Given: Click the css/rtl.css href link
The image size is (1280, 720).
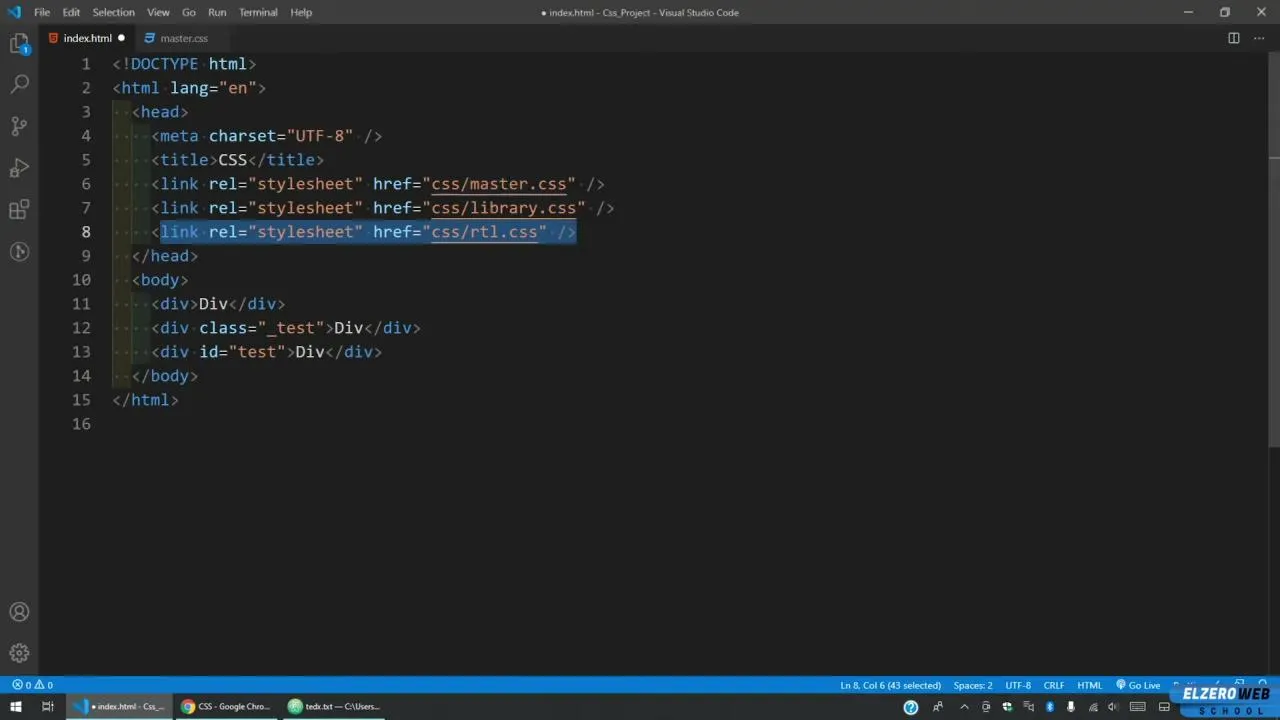Looking at the screenshot, I should (x=484, y=232).
